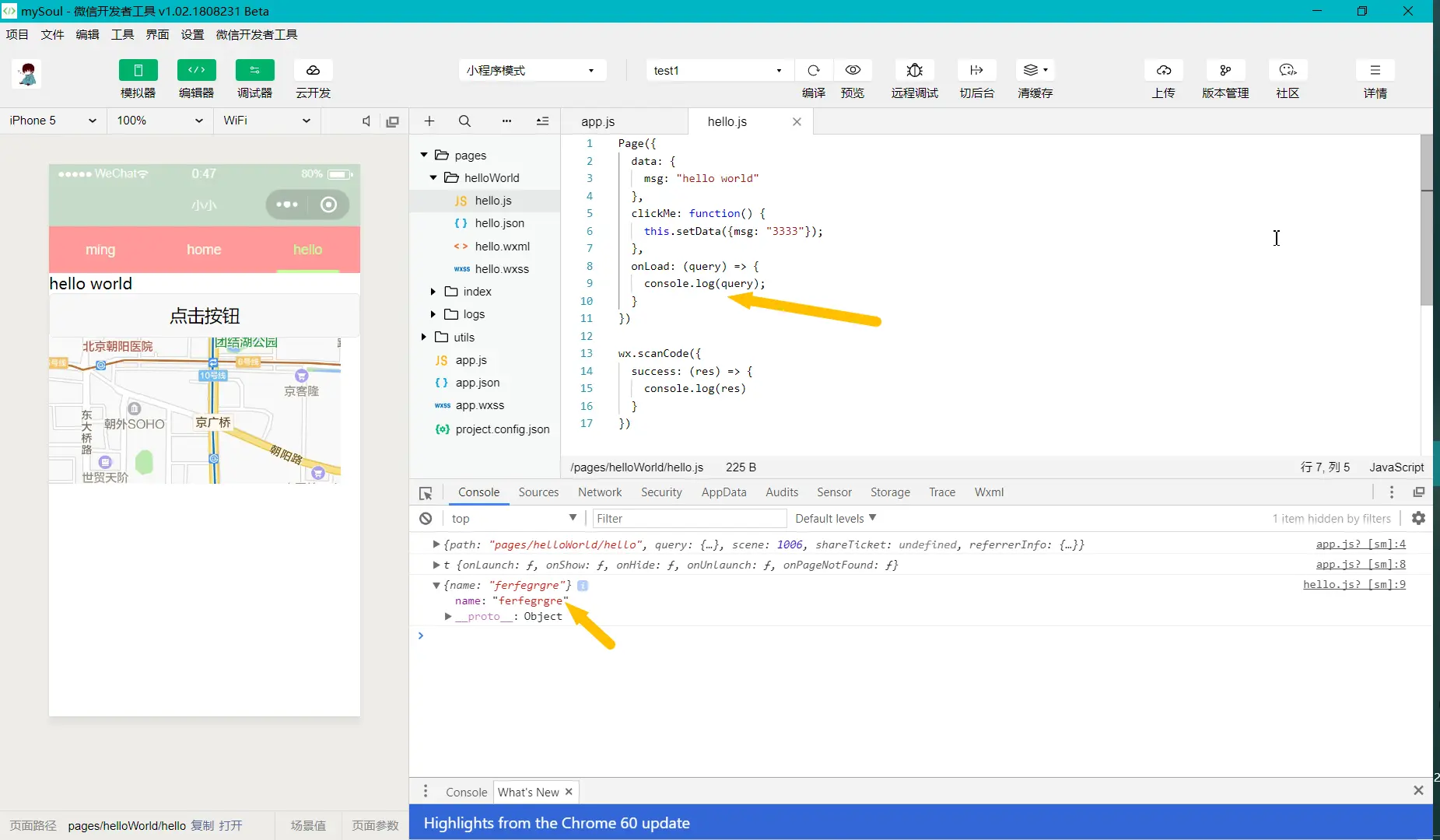The image size is (1440, 840).
Task: Open the details (详情) hamburger icon
Action: [x=1375, y=70]
